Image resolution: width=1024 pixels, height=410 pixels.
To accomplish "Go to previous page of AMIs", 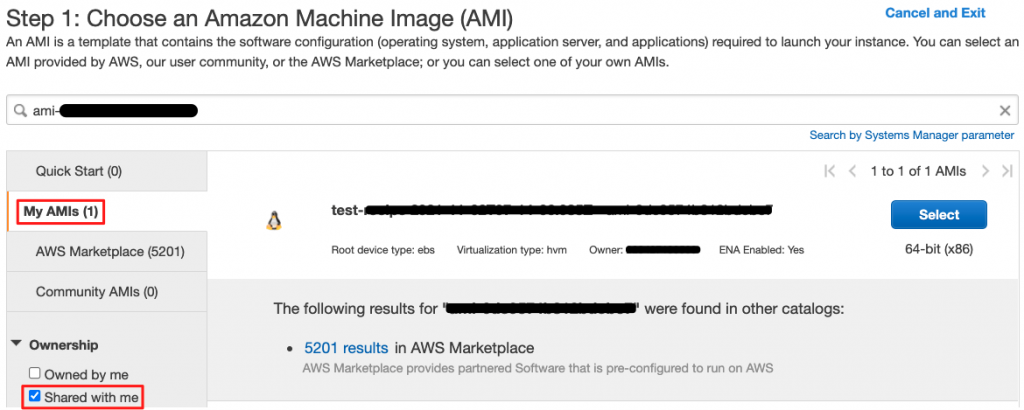I will pyautogui.click(x=852, y=171).
